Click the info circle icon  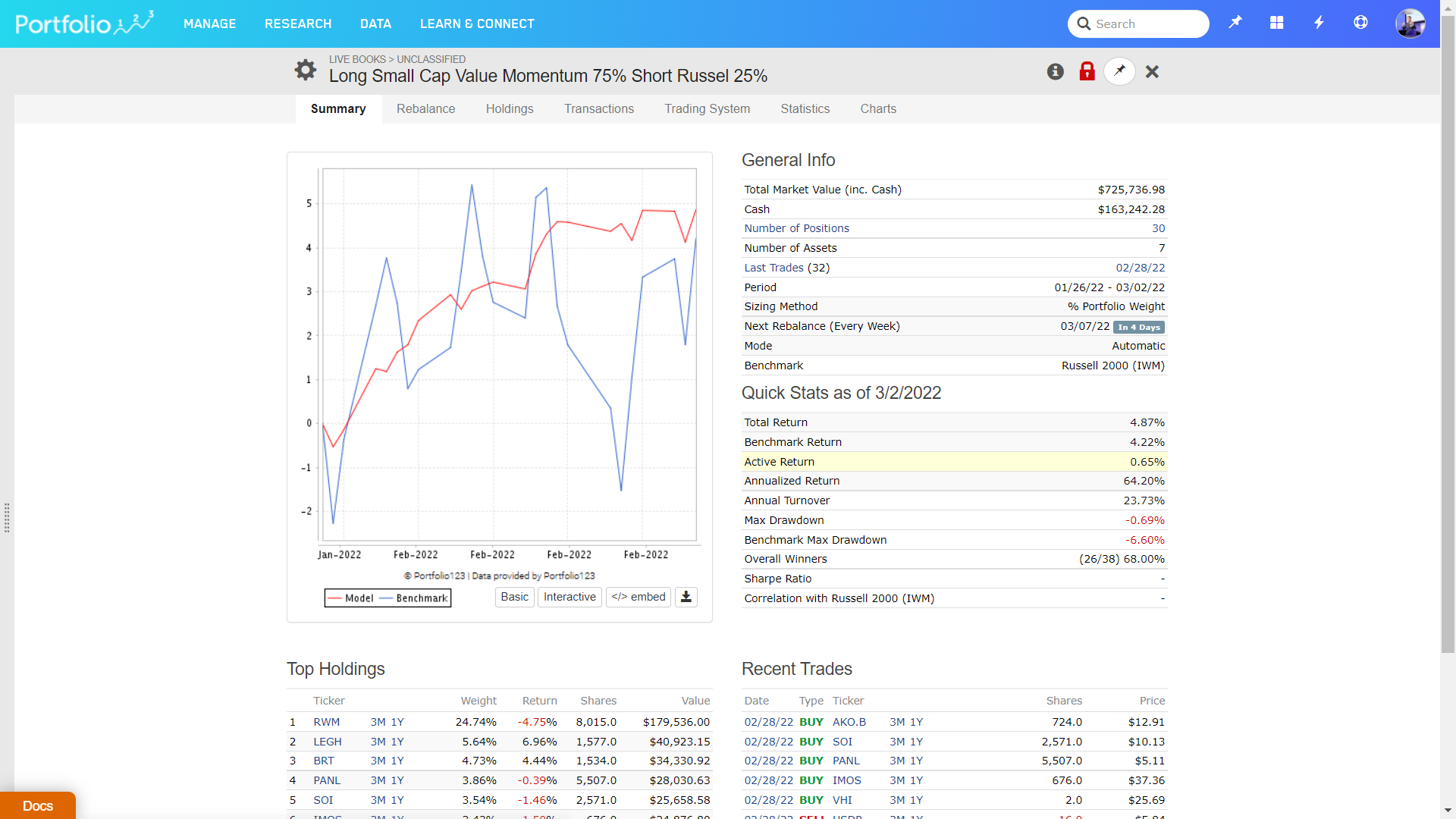click(1055, 71)
